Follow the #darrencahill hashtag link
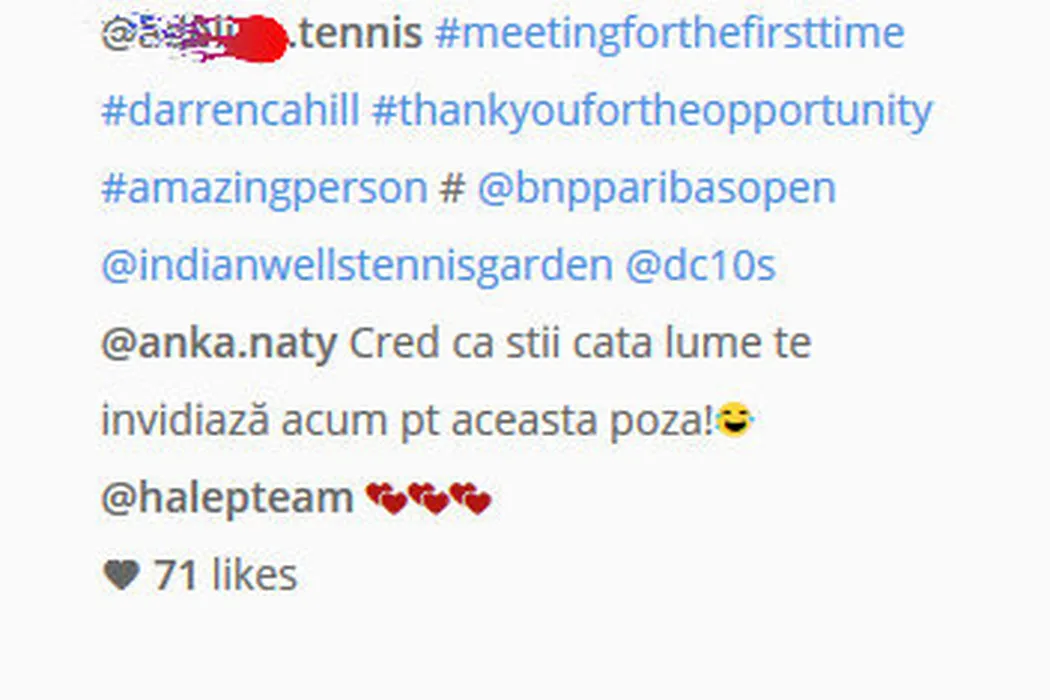The height and width of the screenshot is (700, 1050). (230, 110)
